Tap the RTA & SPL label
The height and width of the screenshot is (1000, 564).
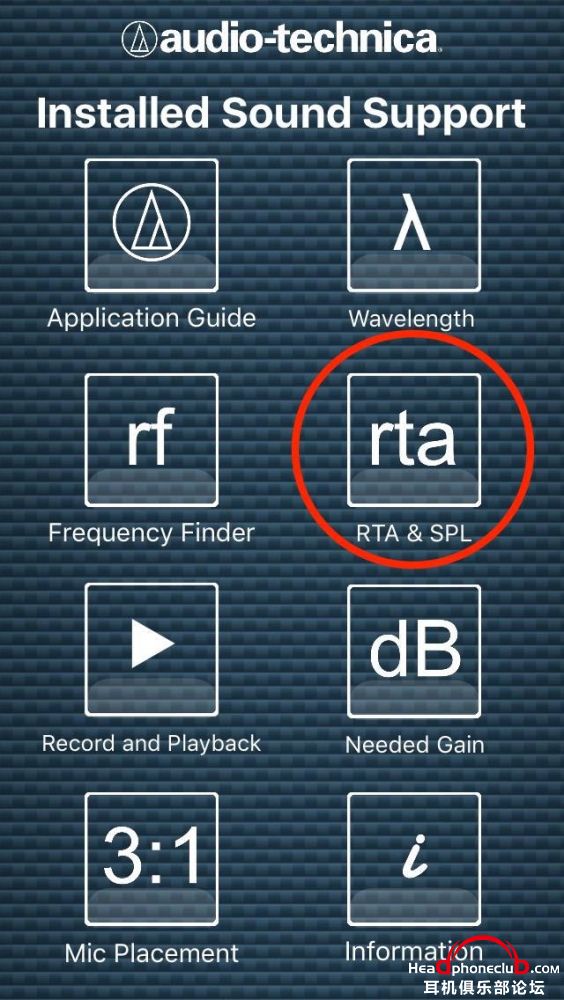click(x=414, y=533)
